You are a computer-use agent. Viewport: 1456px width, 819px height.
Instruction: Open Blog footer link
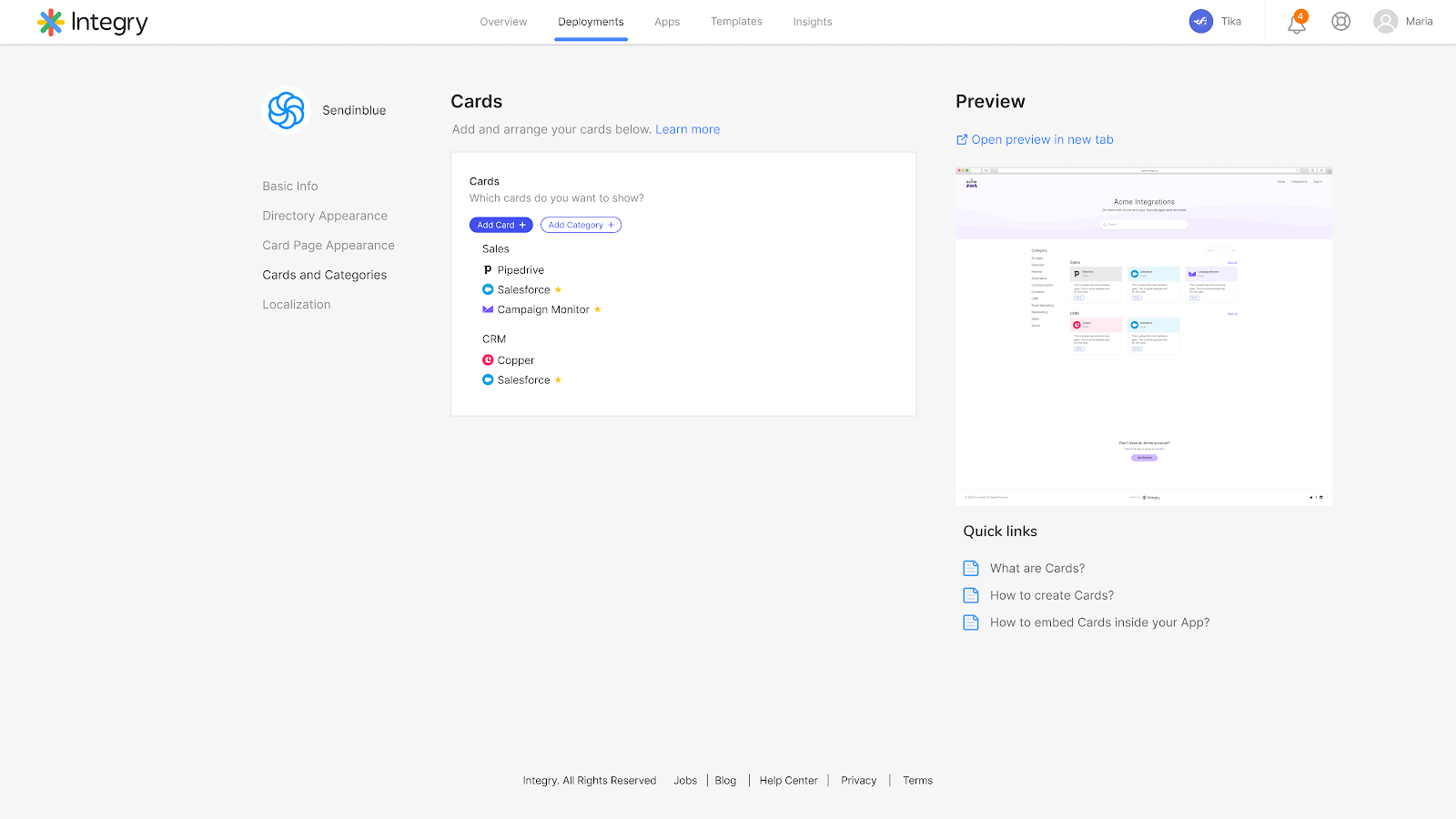(725, 781)
